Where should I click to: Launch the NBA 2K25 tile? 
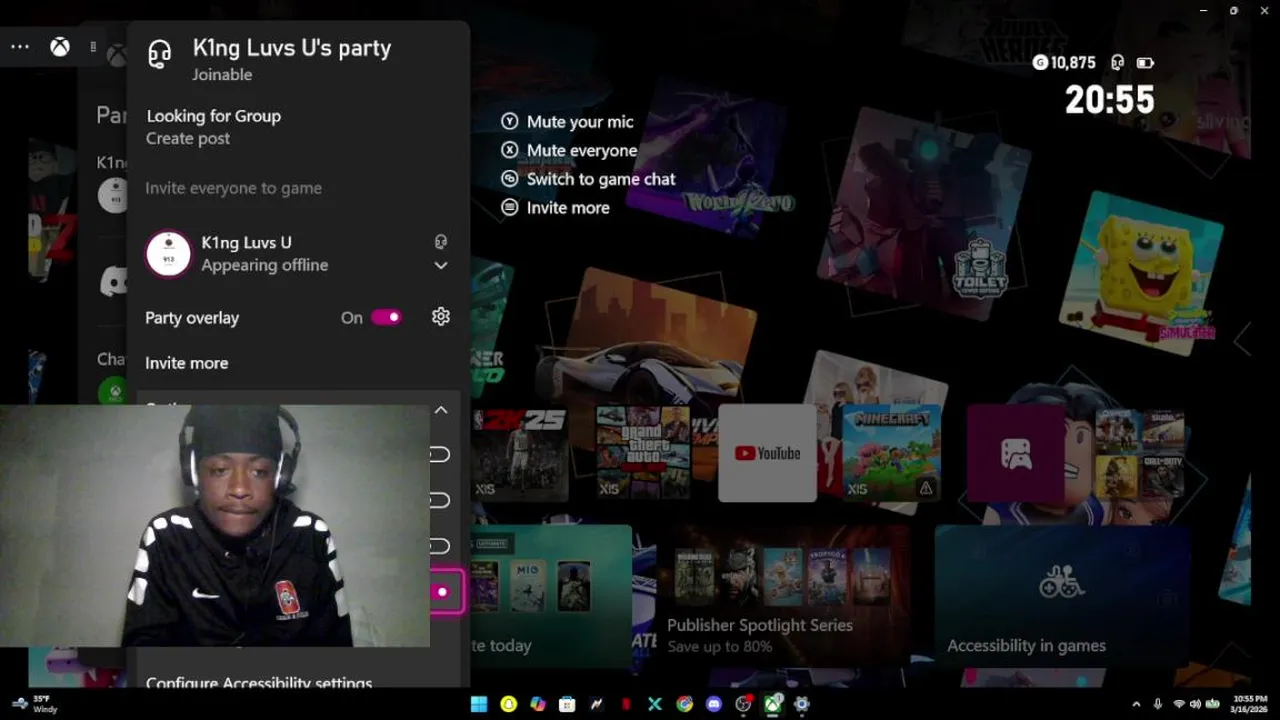(520, 453)
